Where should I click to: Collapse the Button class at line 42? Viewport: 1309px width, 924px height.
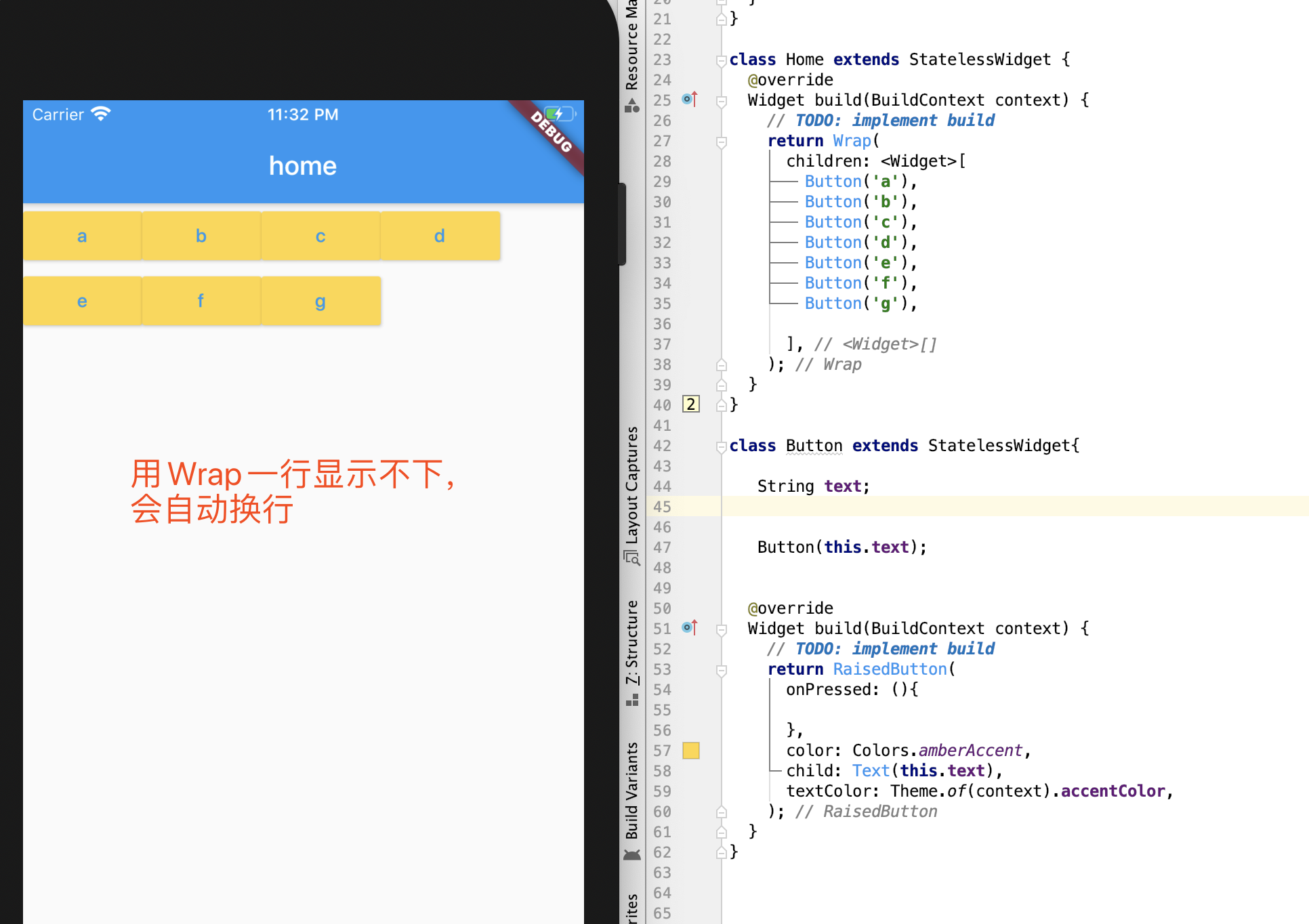click(x=721, y=446)
